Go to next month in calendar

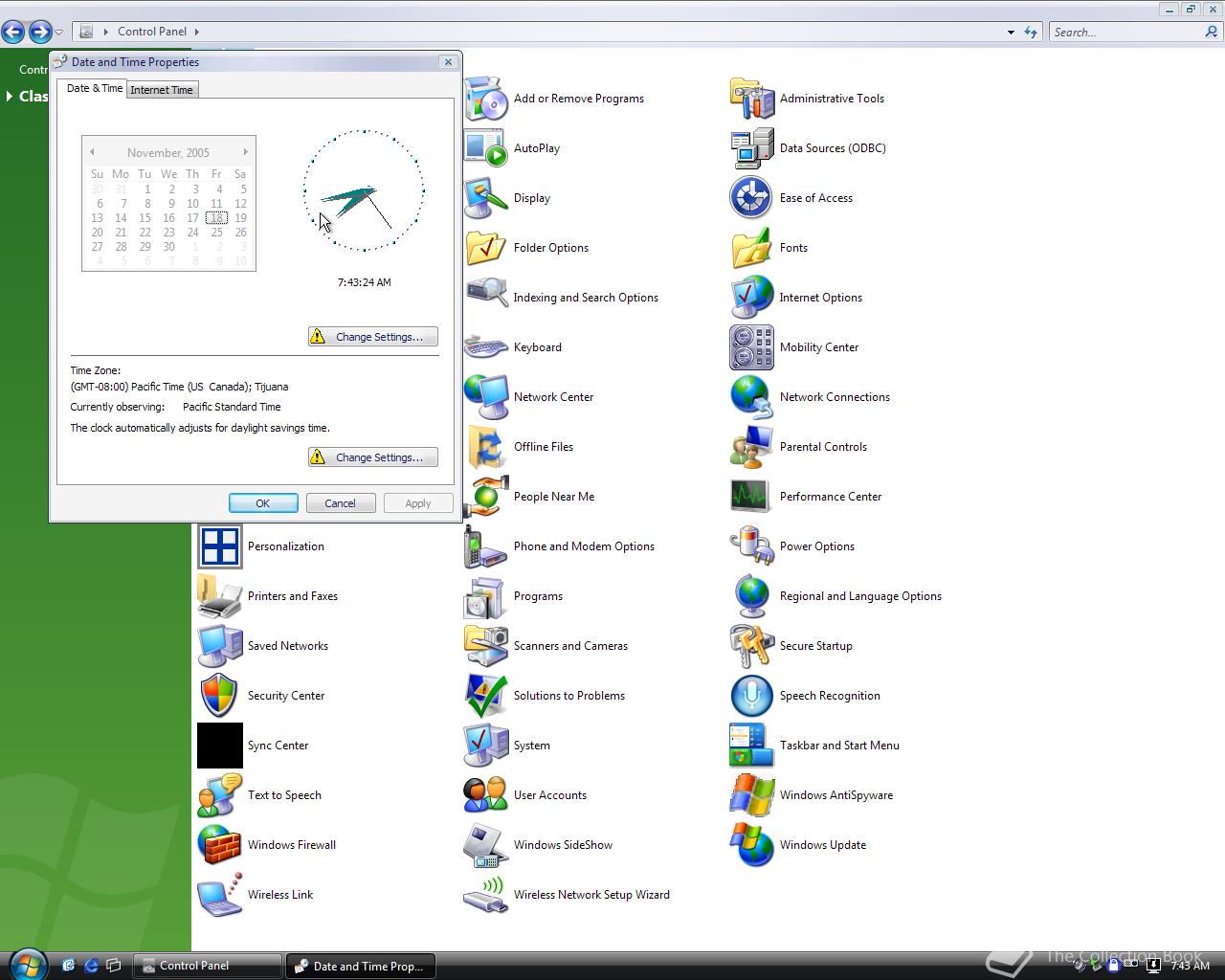(245, 152)
